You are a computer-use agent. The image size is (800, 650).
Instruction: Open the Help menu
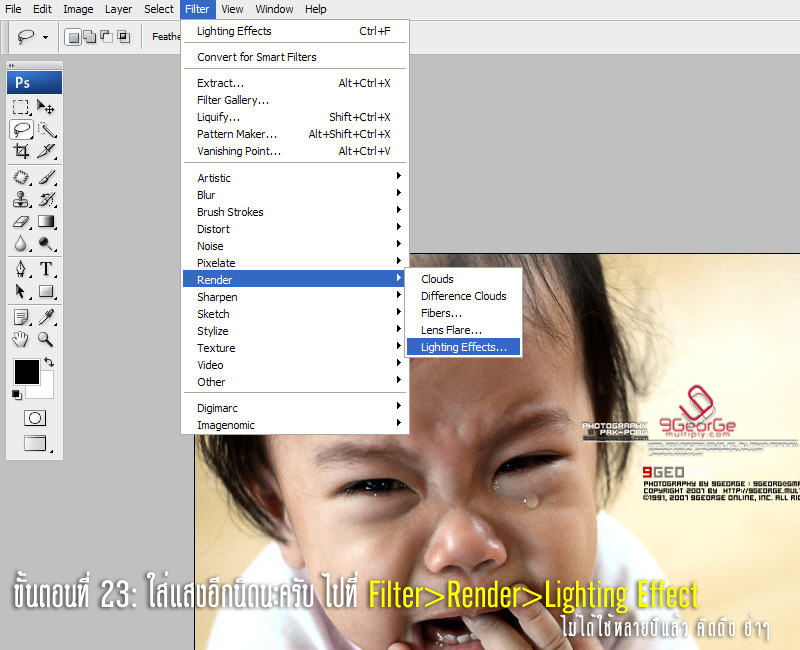(x=315, y=9)
